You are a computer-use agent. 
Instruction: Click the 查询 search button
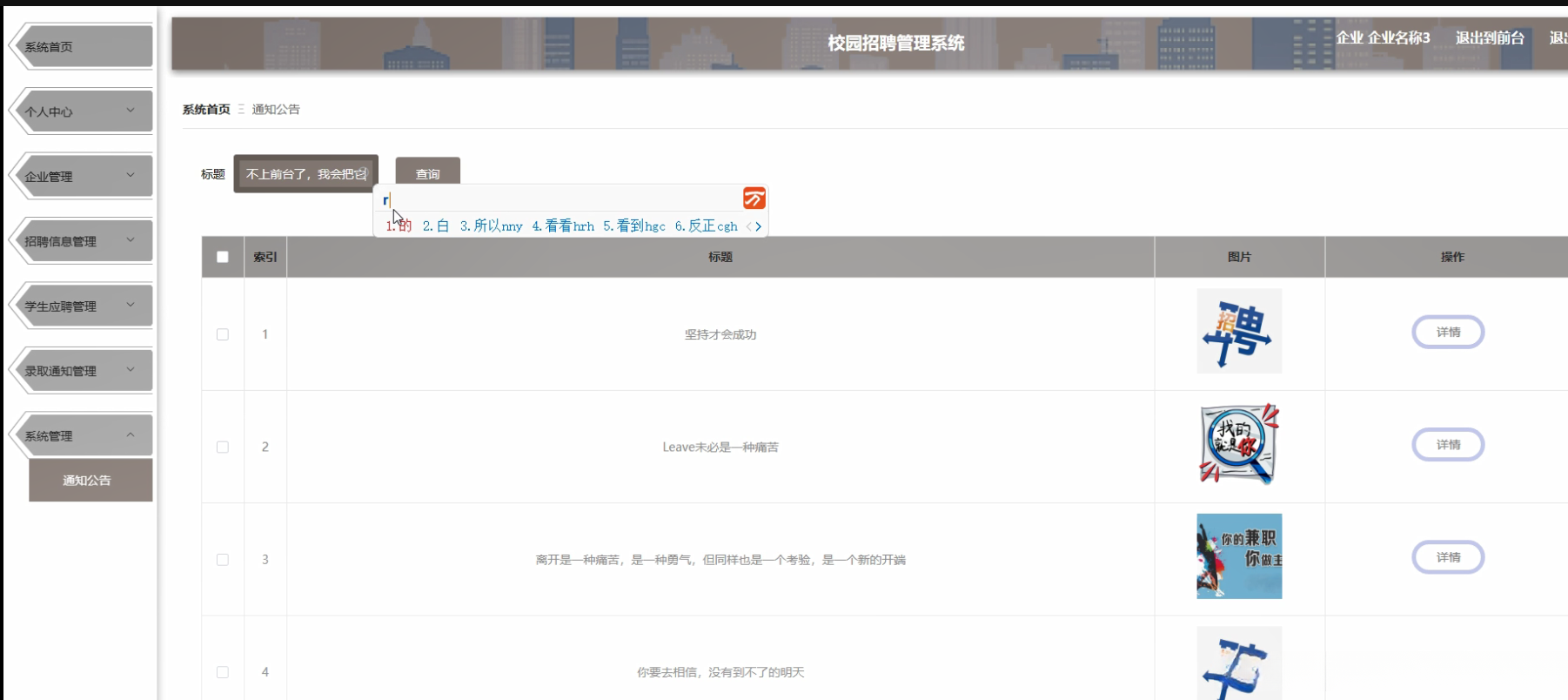click(x=428, y=174)
